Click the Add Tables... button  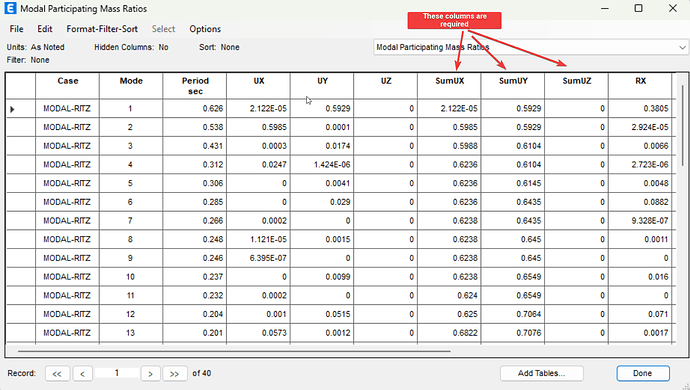coord(541,373)
